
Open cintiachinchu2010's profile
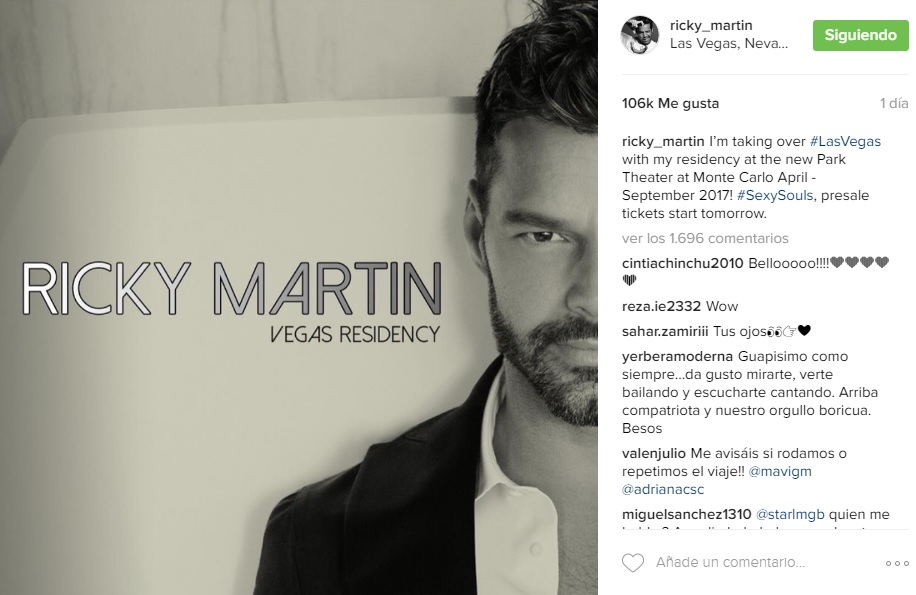pyautogui.click(x=682, y=263)
